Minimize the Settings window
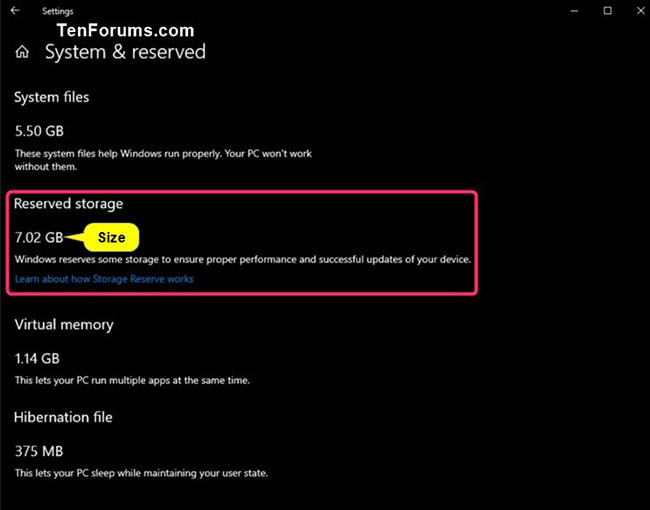The height and width of the screenshot is (510, 650). tap(574, 11)
